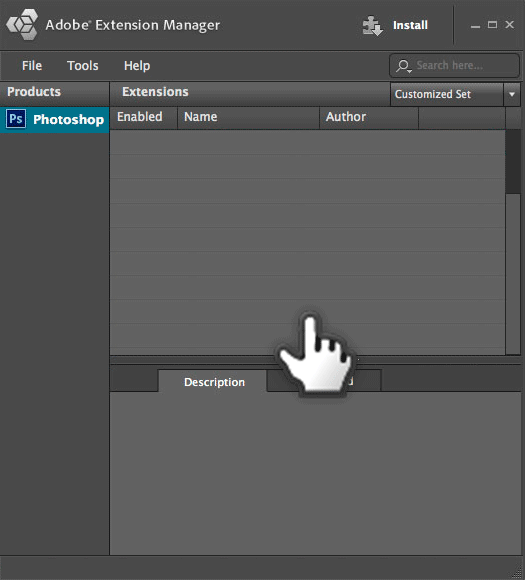Screen dimensions: 525x580
Task: Click the magnifier search icon
Action: tap(403, 66)
